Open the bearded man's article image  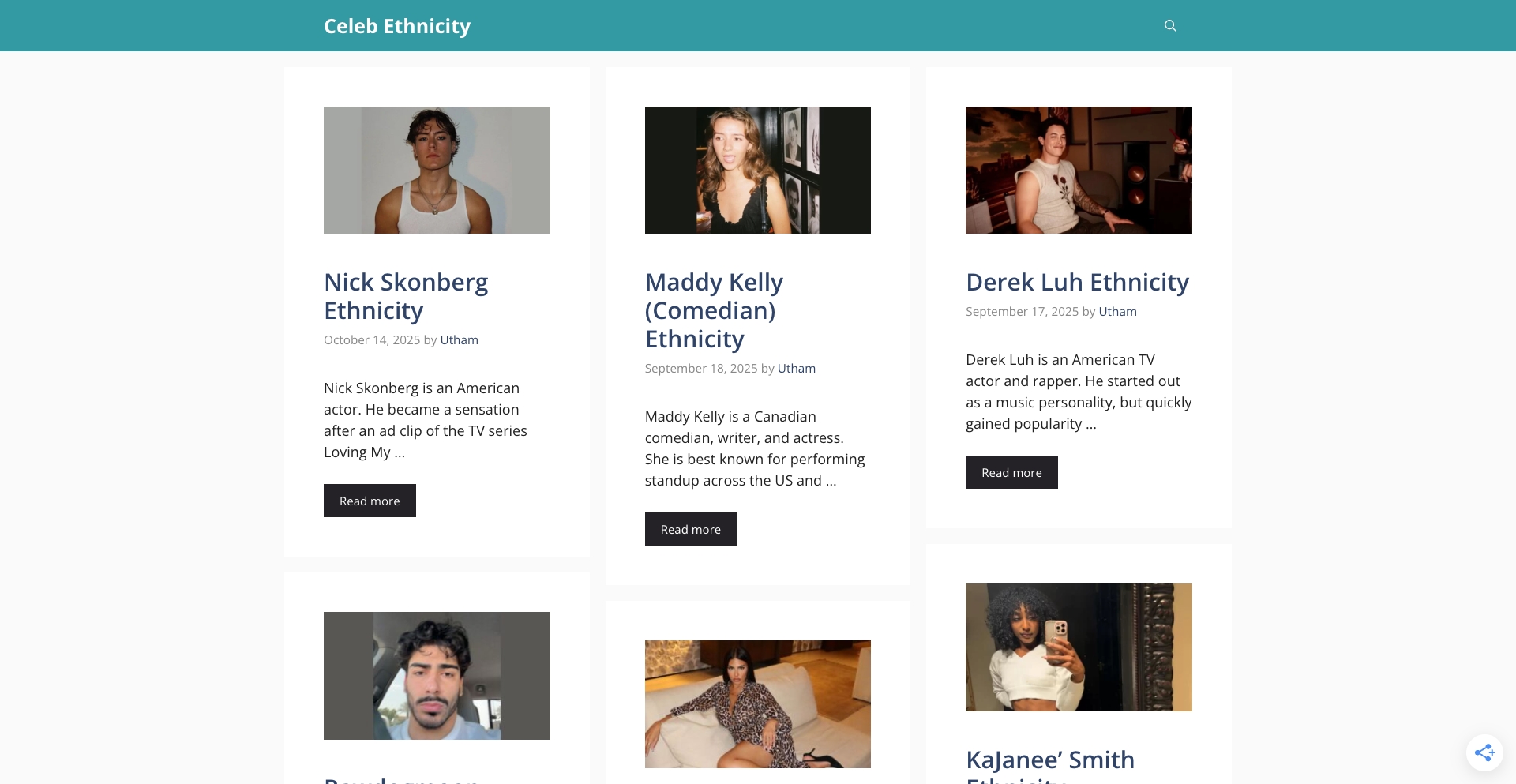tap(437, 675)
